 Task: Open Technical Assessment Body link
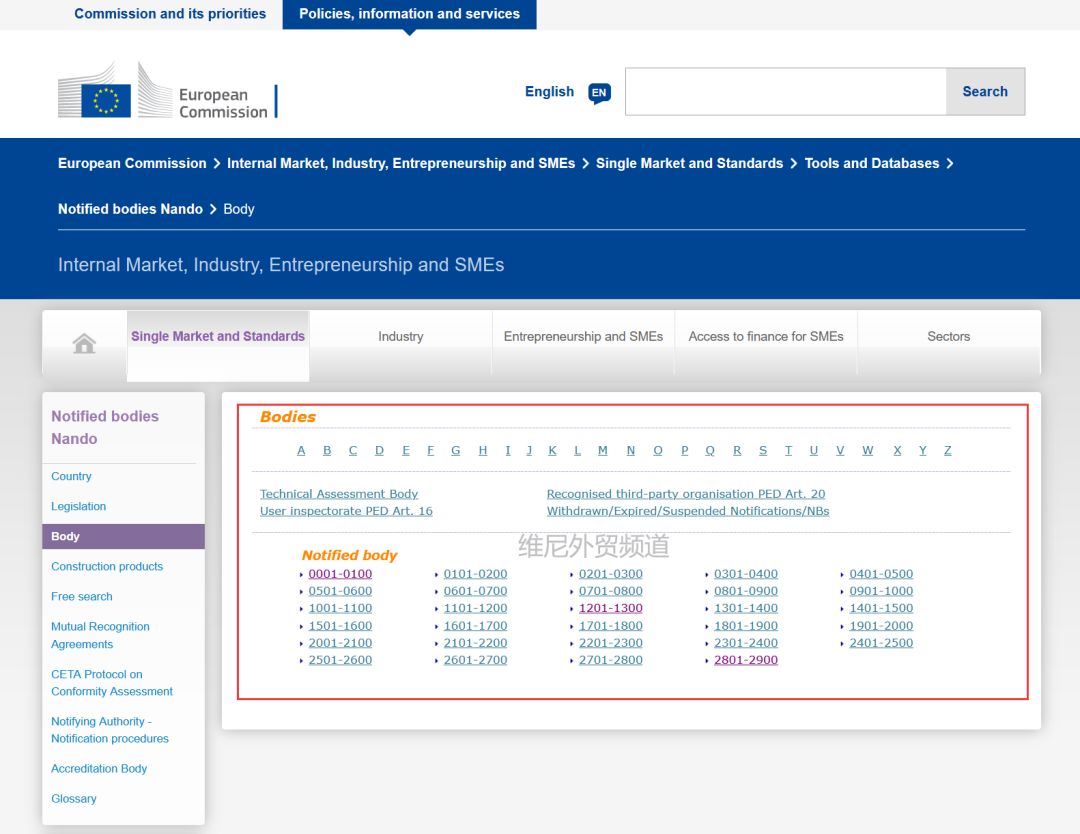pyautogui.click(x=339, y=494)
